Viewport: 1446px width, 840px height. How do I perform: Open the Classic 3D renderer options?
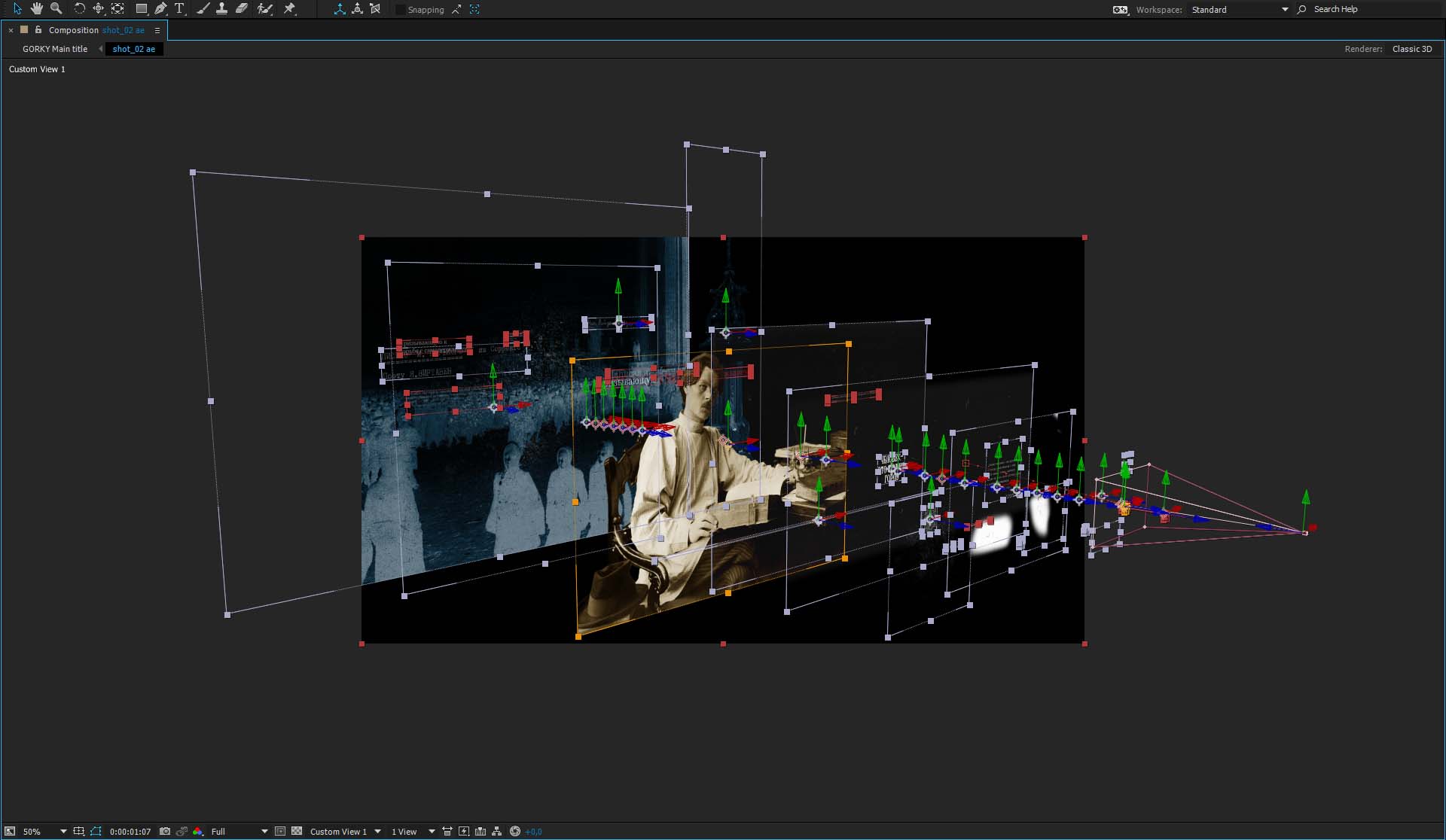pos(1412,49)
